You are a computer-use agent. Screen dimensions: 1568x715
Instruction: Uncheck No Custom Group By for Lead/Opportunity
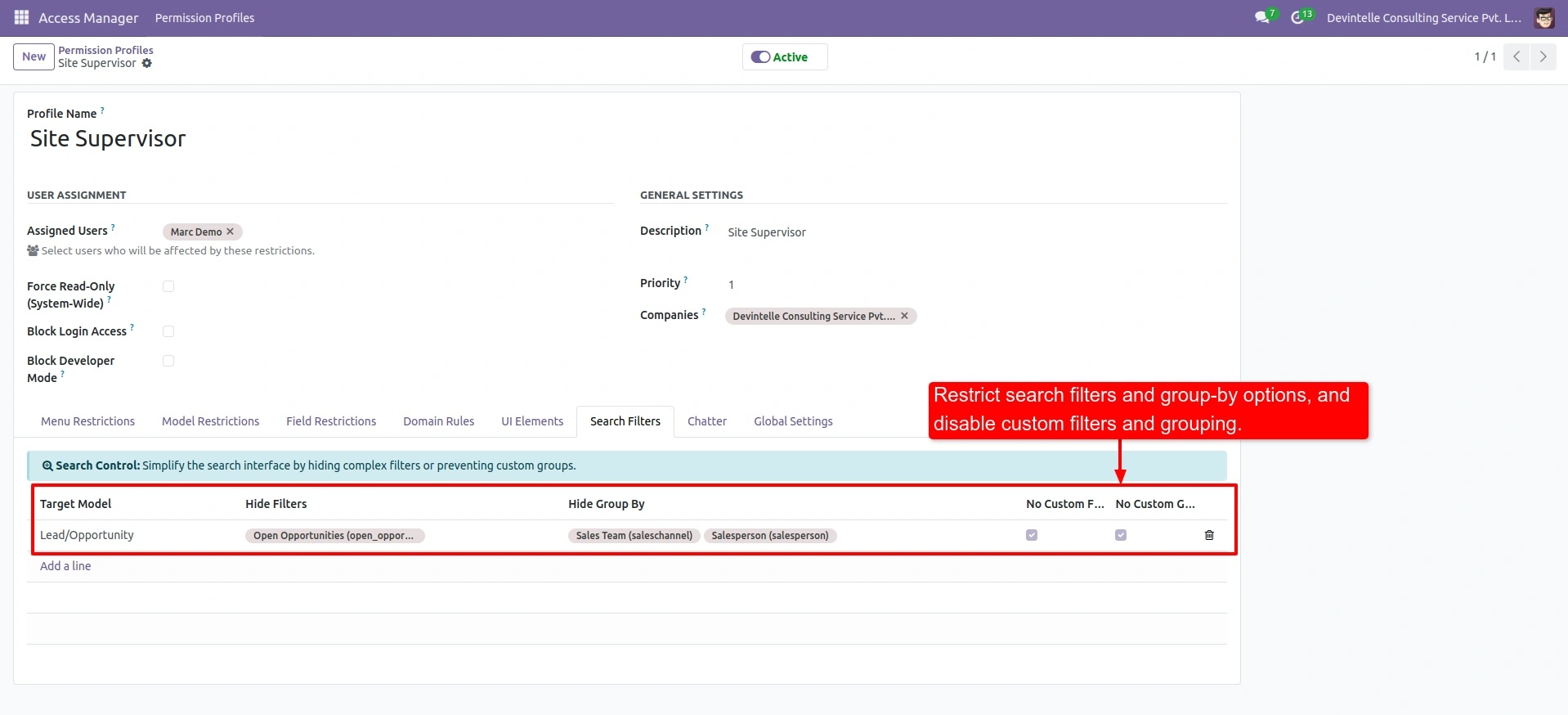(x=1121, y=535)
